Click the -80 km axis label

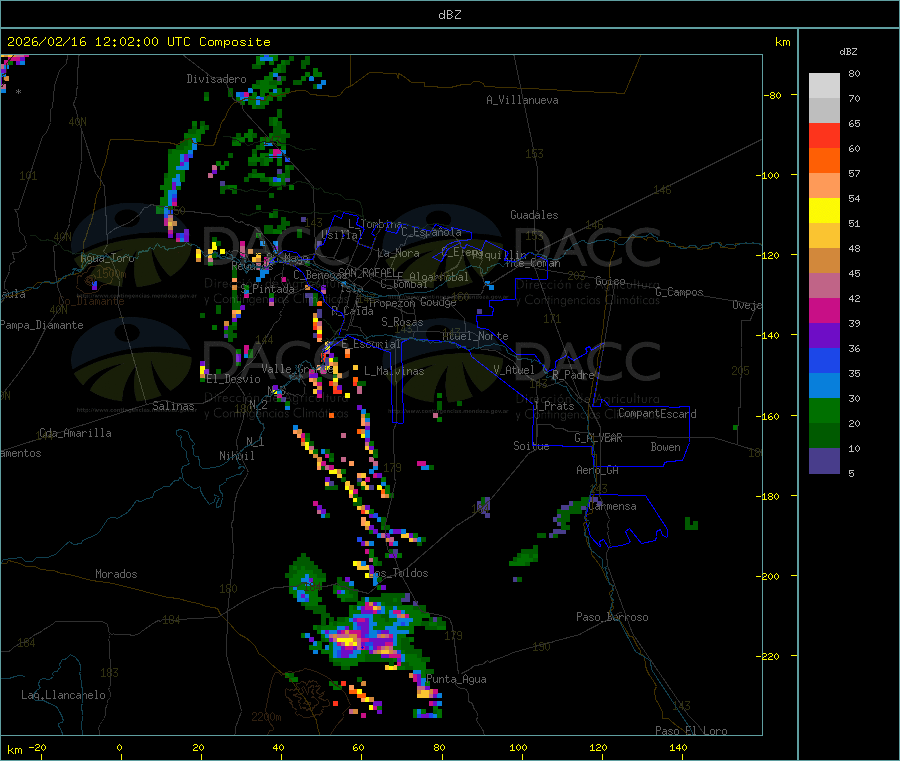(773, 95)
